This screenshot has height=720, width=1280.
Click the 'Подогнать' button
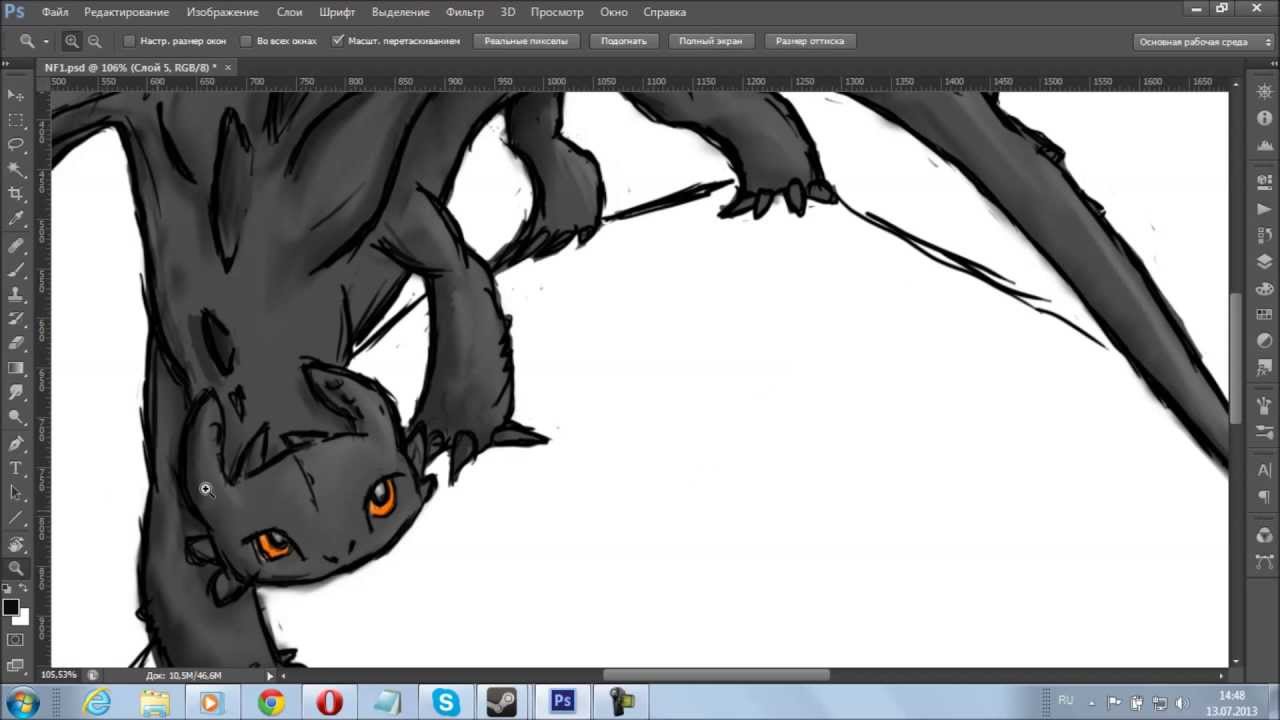coord(624,41)
